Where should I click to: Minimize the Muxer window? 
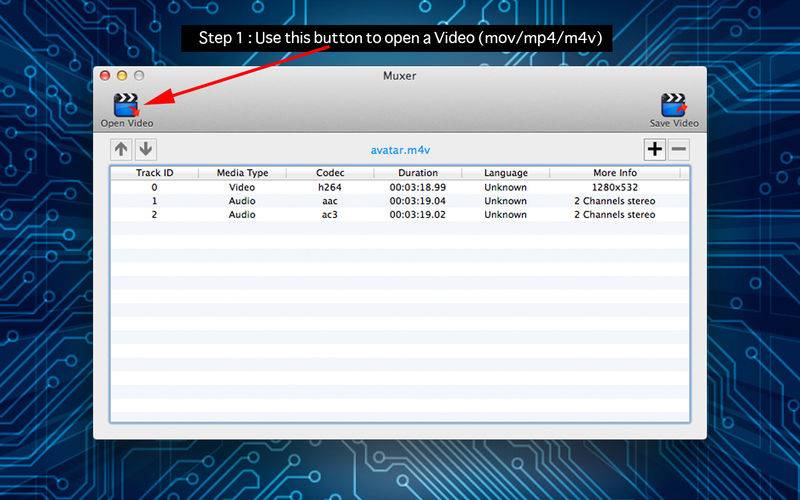pos(122,76)
